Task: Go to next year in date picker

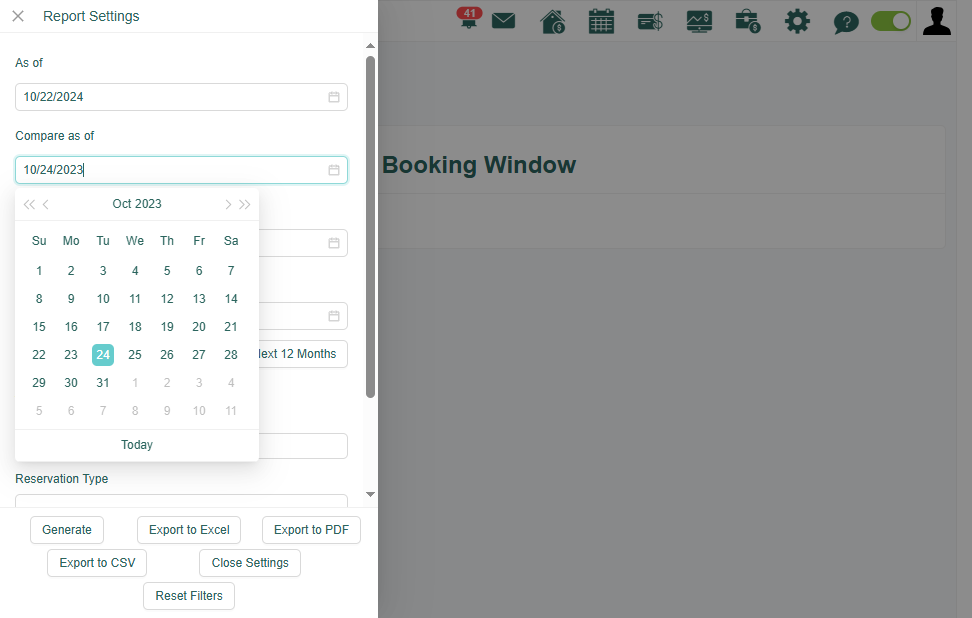Action: (x=245, y=205)
